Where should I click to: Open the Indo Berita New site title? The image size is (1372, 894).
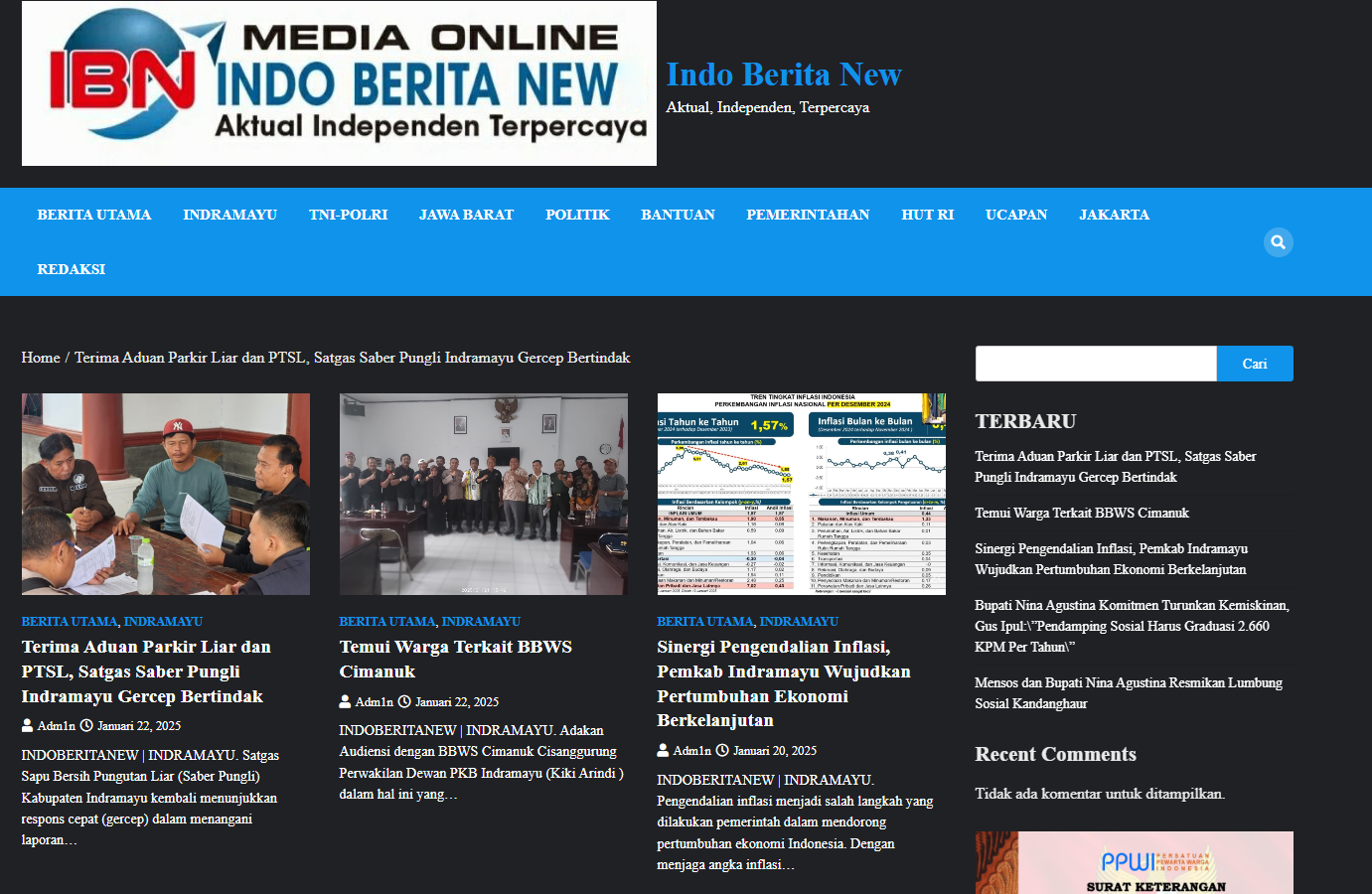[x=783, y=74]
